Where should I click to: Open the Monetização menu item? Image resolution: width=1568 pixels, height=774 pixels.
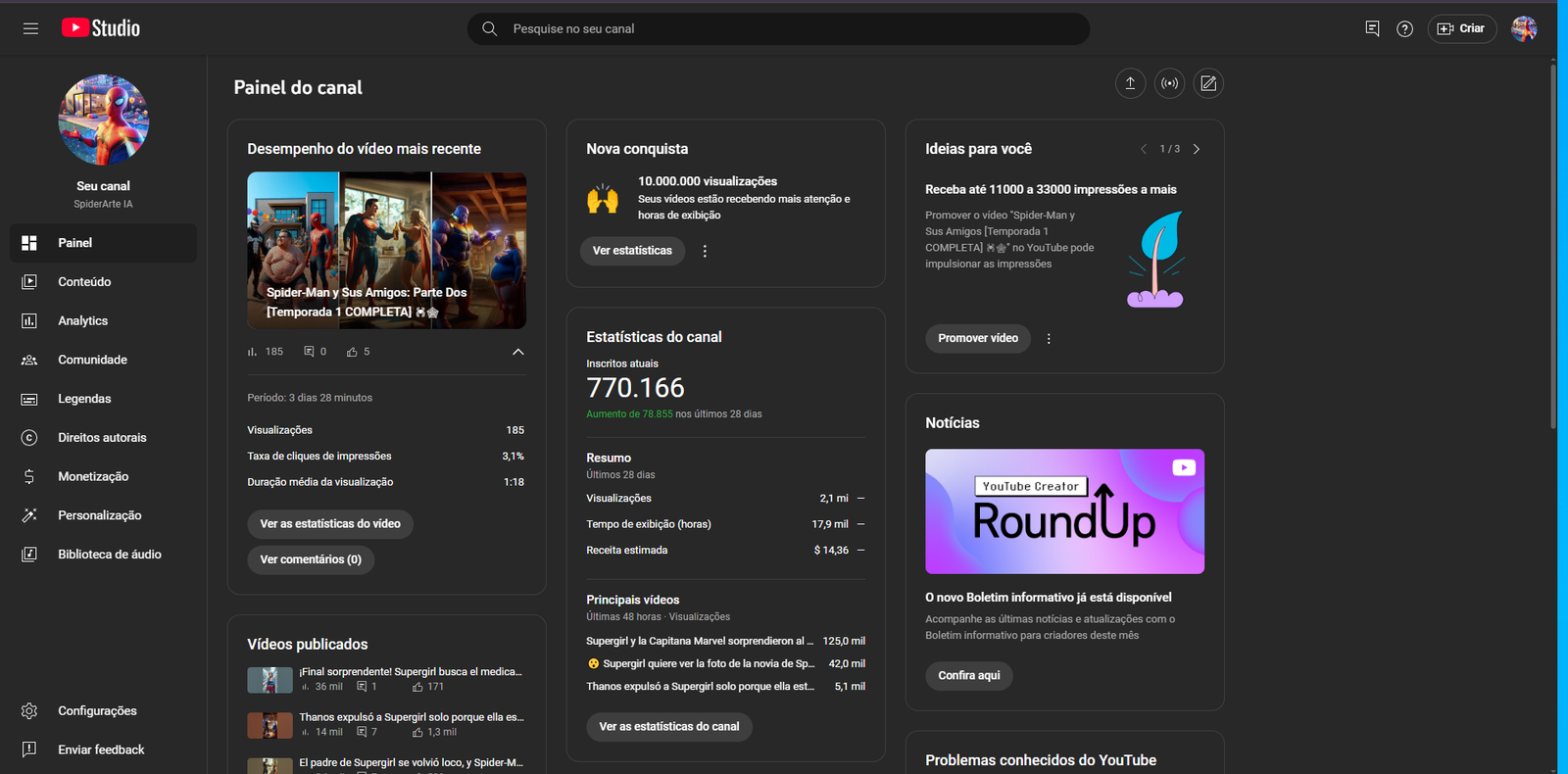point(103,476)
